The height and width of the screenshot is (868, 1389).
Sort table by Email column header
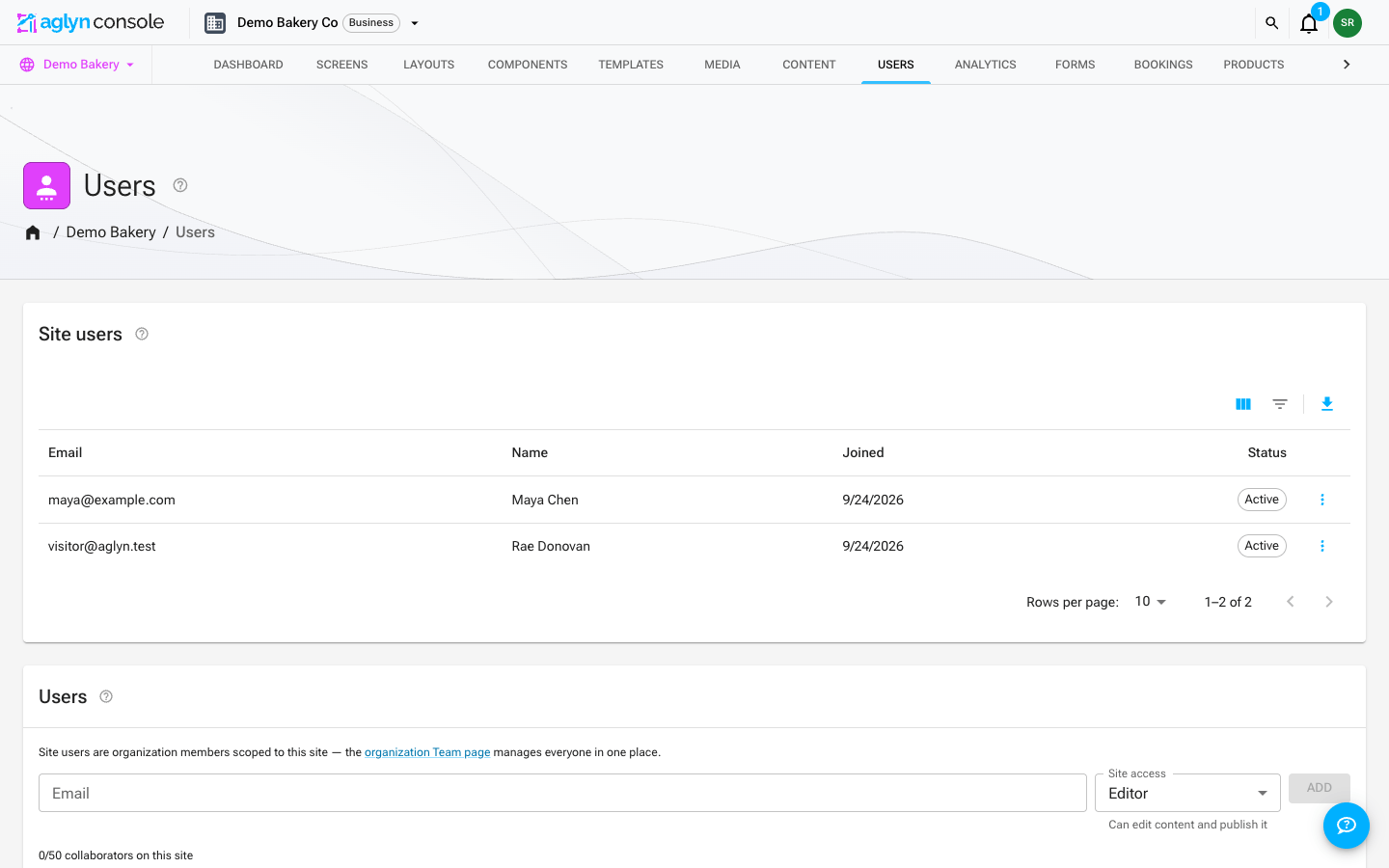pos(66,453)
